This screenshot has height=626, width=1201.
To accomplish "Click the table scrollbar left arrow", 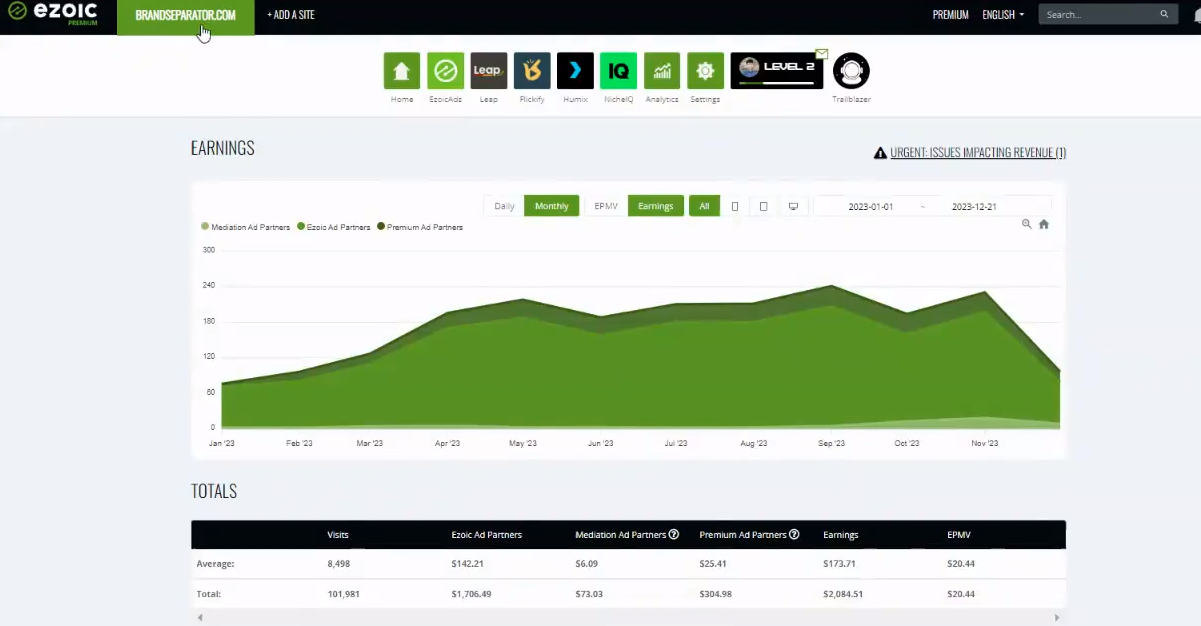I will (199, 618).
